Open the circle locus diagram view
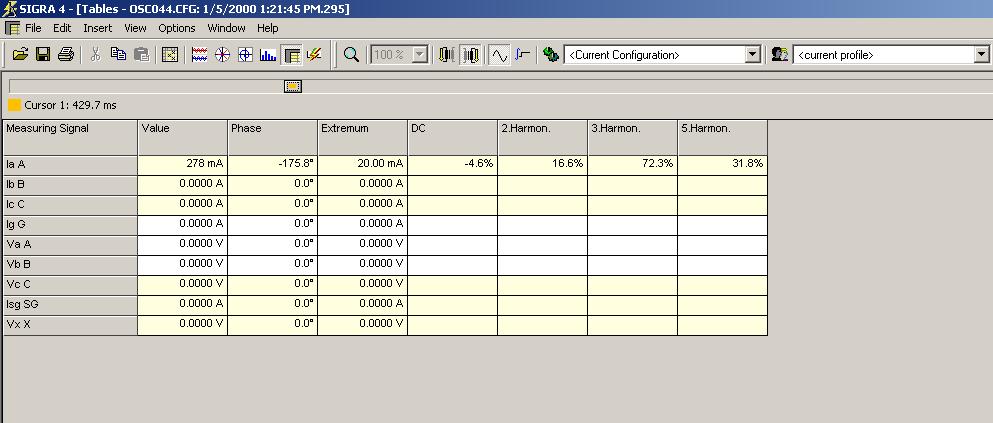Viewport: 993px width, 423px height. coord(245,54)
